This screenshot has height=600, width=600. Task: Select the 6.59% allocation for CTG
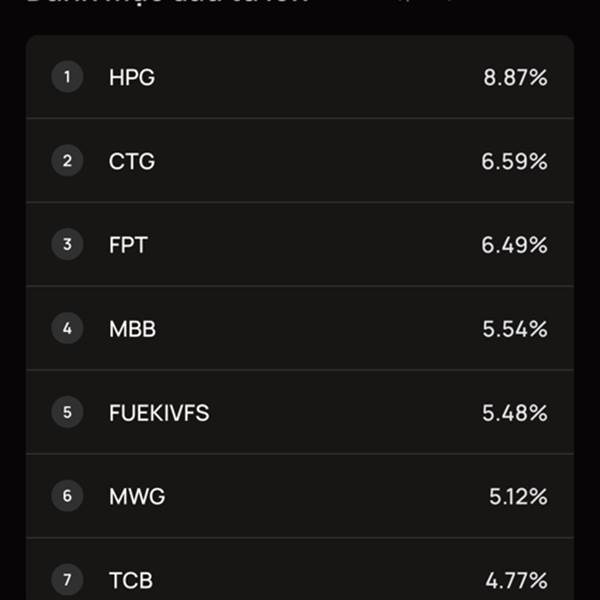pos(515,161)
